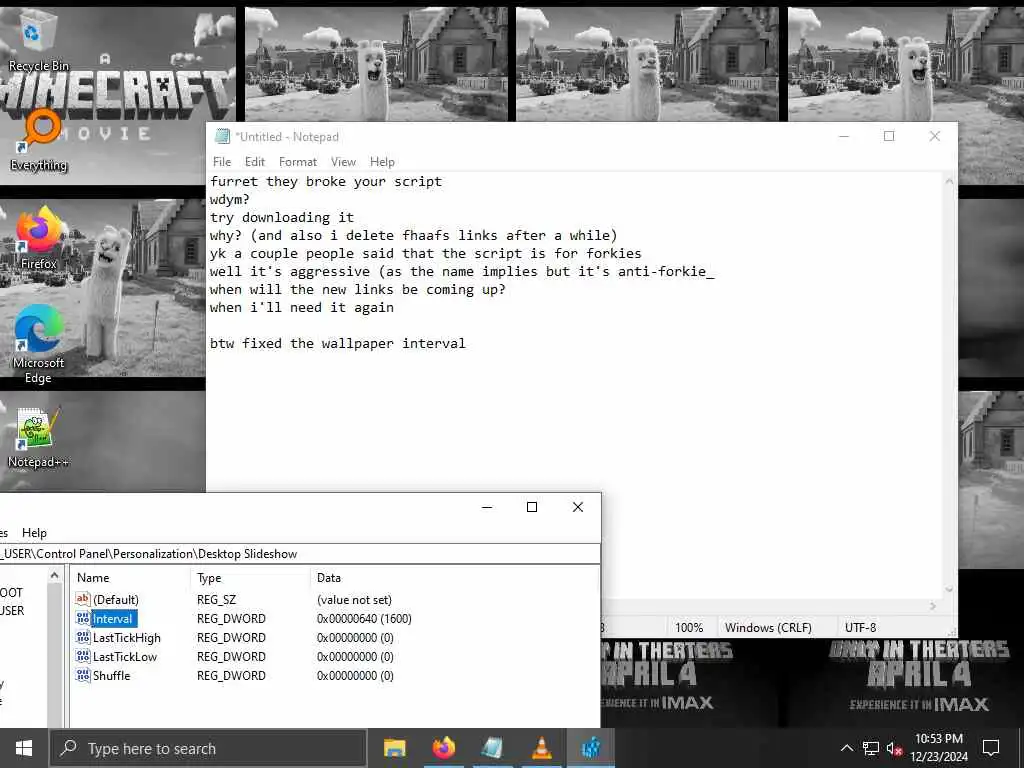
Task: Switch to Notepad on the taskbar
Action: [x=492, y=748]
